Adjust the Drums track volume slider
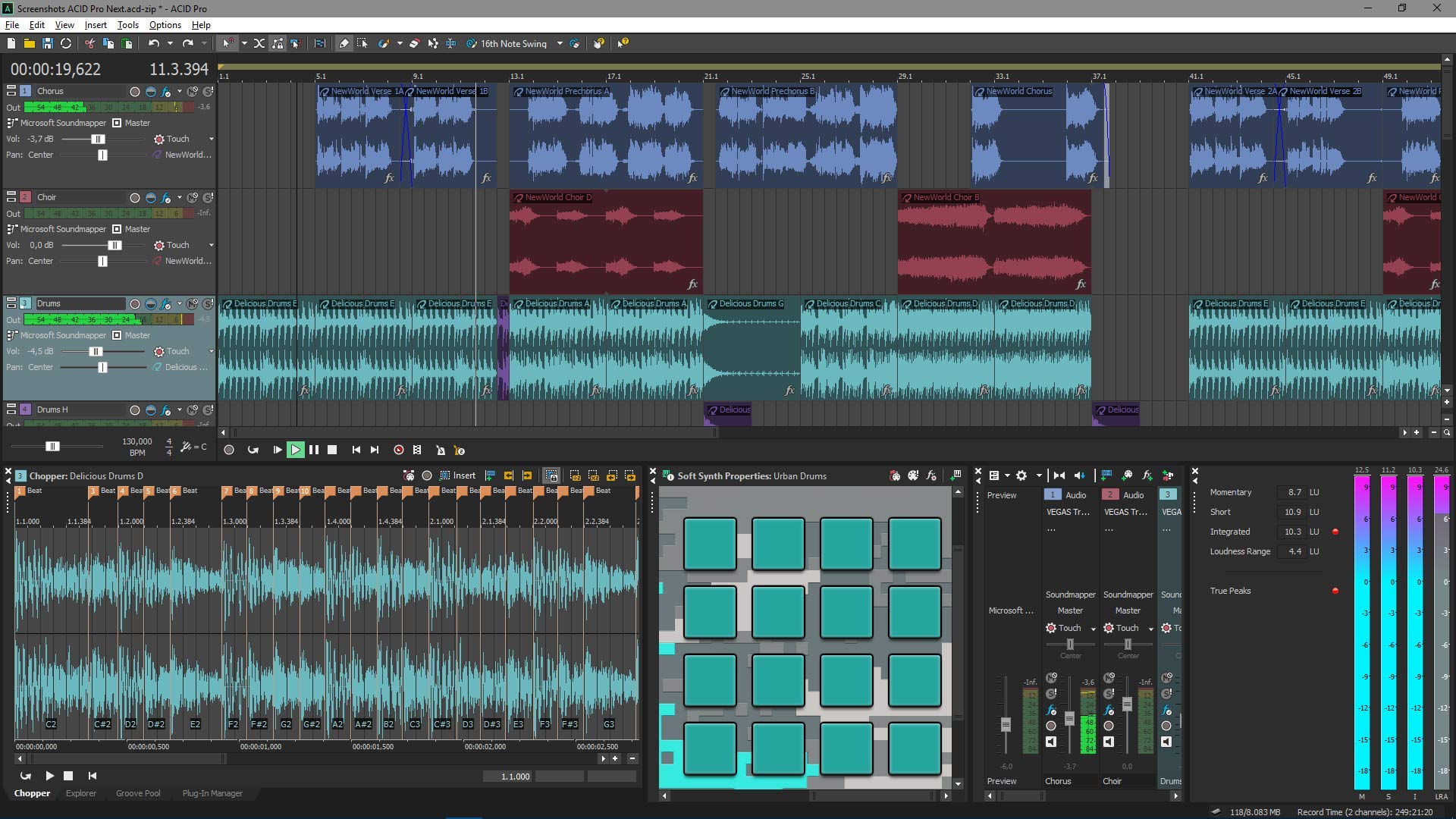1456x819 pixels. pyautogui.click(x=96, y=351)
